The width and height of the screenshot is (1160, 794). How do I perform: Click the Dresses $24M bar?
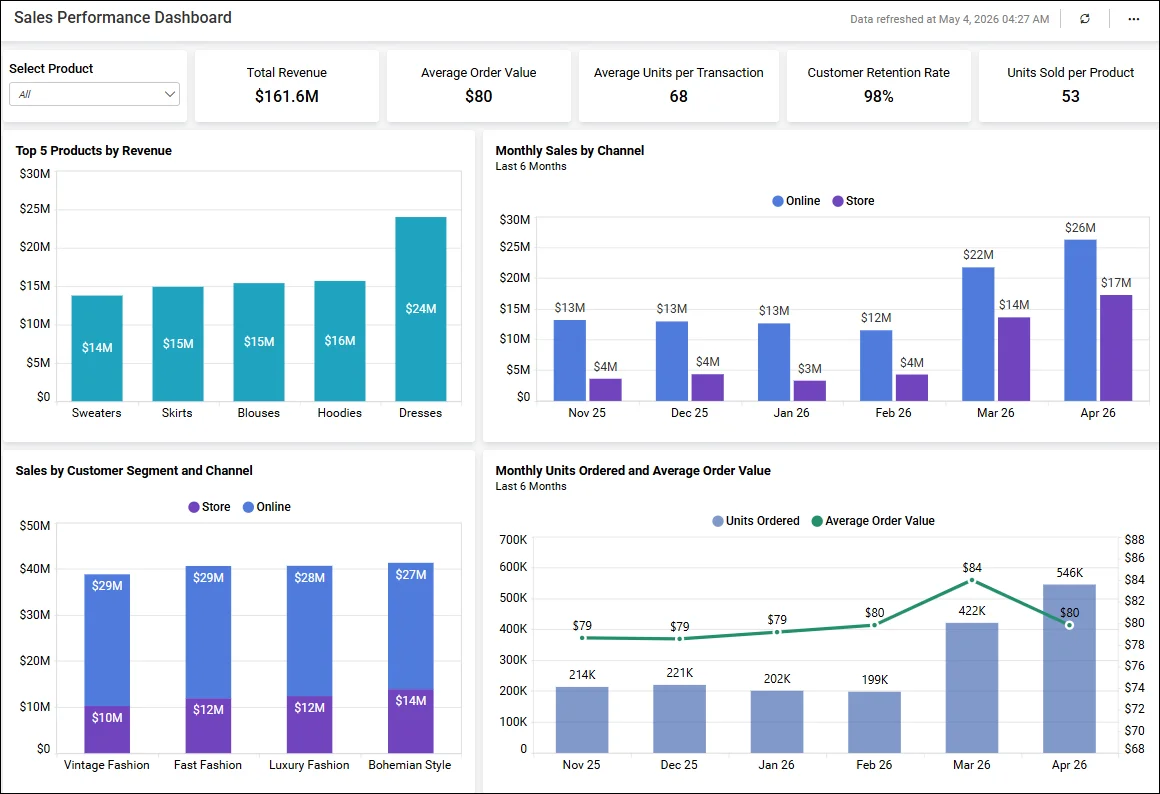click(x=420, y=309)
